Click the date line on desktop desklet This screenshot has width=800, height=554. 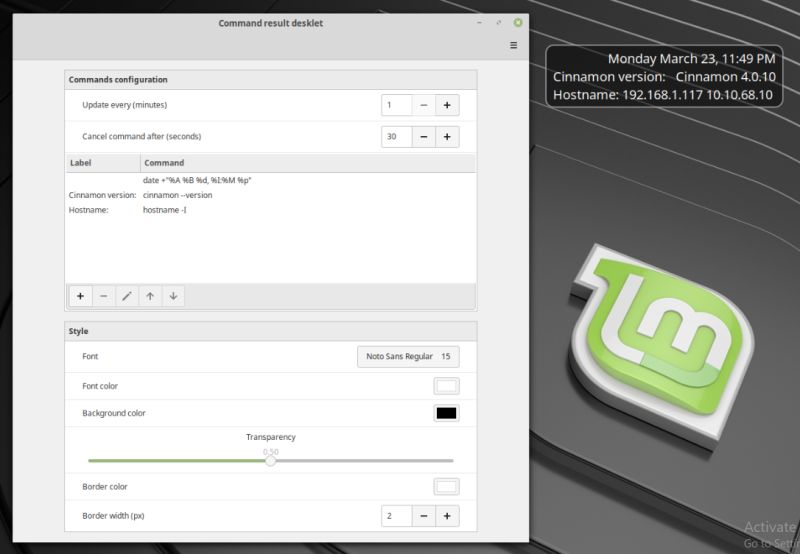click(691, 59)
